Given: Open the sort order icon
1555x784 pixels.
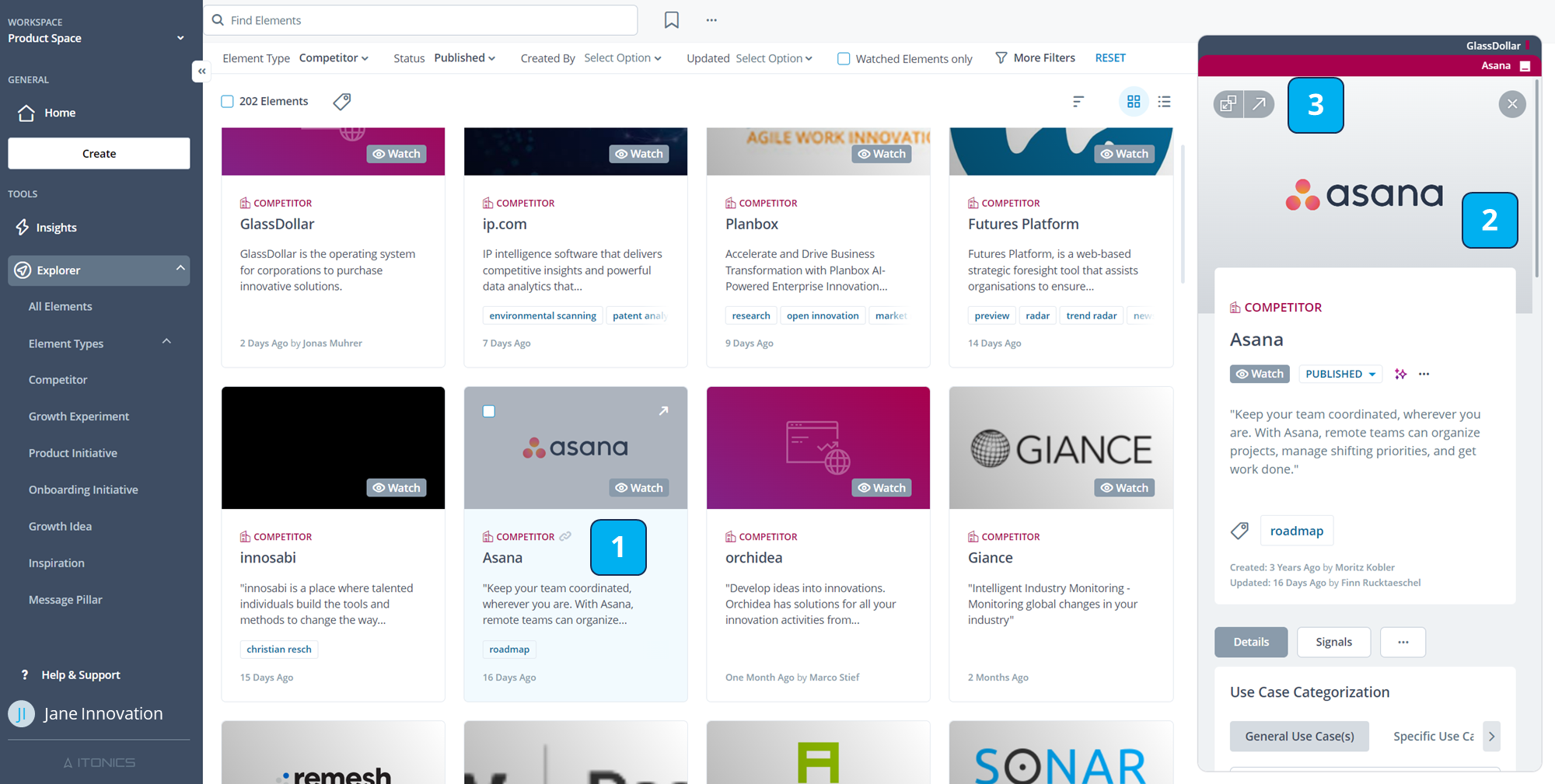Looking at the screenshot, I should (1078, 102).
